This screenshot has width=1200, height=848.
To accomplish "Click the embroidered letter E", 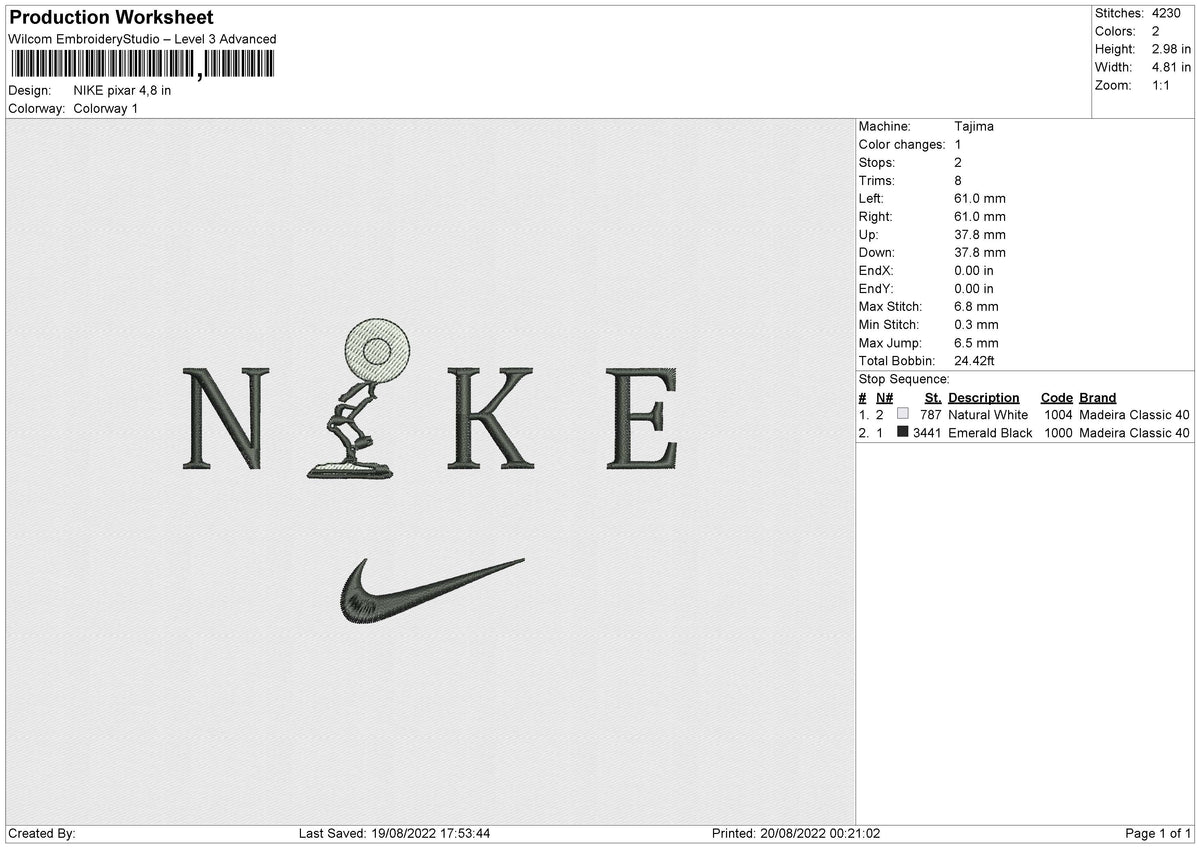I will [643, 418].
